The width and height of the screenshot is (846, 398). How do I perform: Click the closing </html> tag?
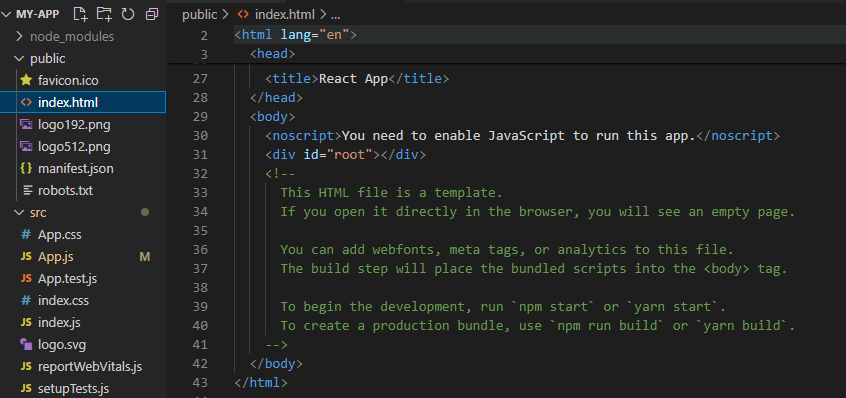click(261, 383)
